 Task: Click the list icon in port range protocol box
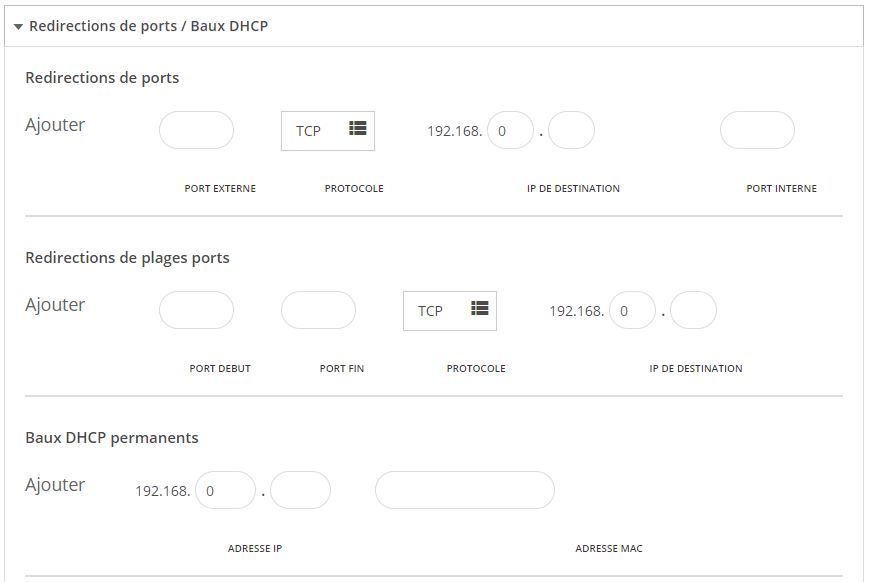[479, 308]
